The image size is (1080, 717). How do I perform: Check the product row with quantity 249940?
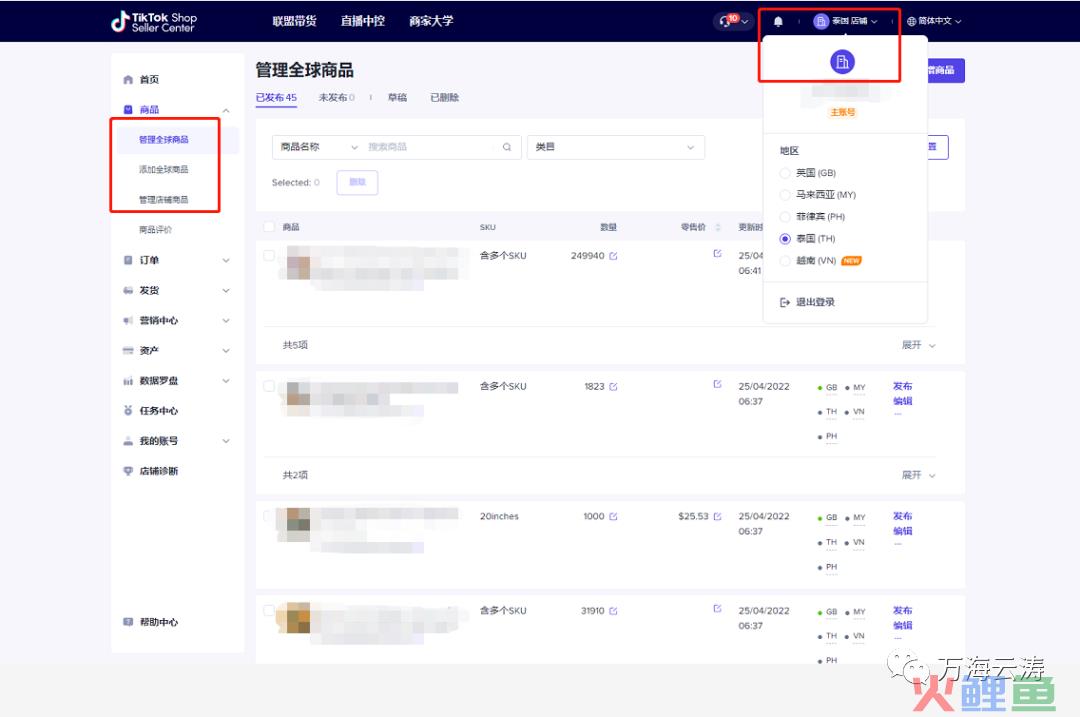269,256
